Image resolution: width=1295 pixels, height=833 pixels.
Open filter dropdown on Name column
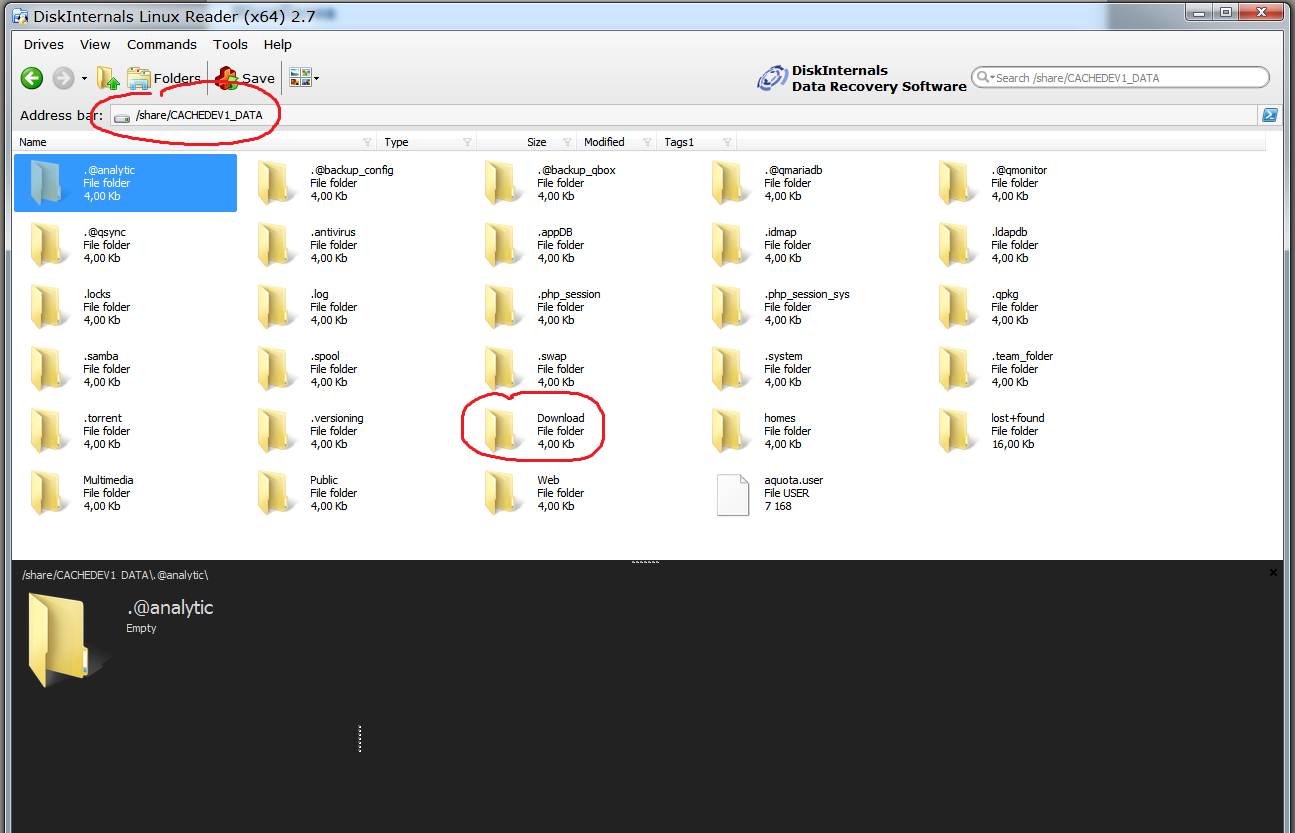(367, 142)
